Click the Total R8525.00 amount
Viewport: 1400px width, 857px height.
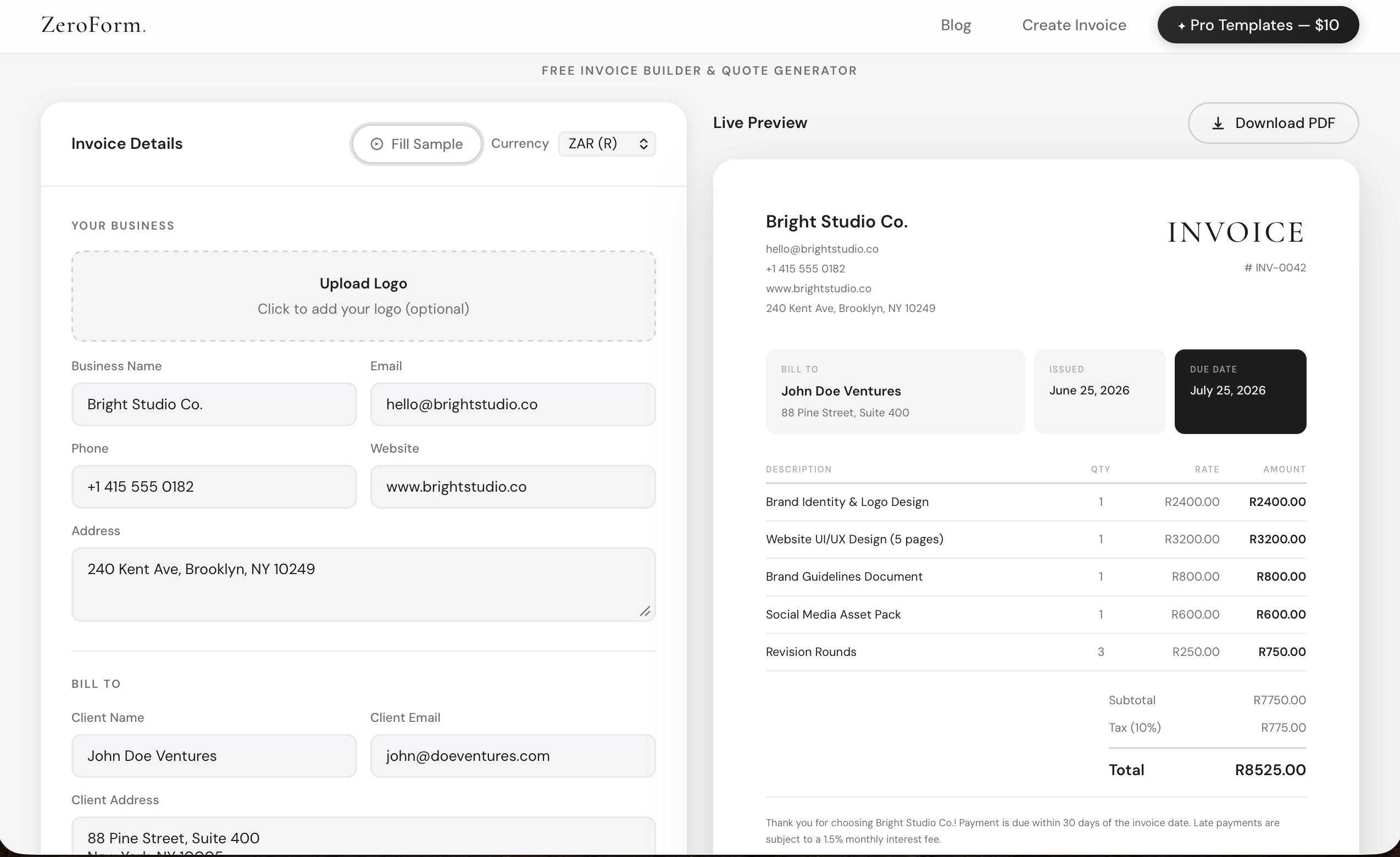coord(1270,770)
